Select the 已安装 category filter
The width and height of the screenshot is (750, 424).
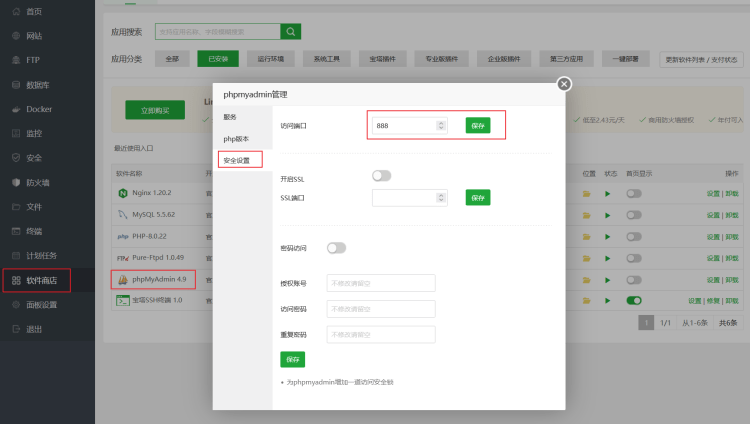(218, 59)
